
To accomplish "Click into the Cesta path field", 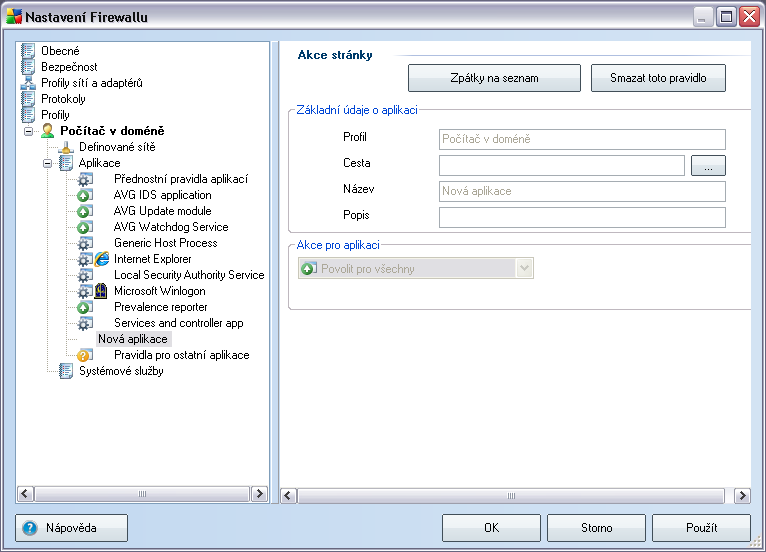I will point(562,166).
